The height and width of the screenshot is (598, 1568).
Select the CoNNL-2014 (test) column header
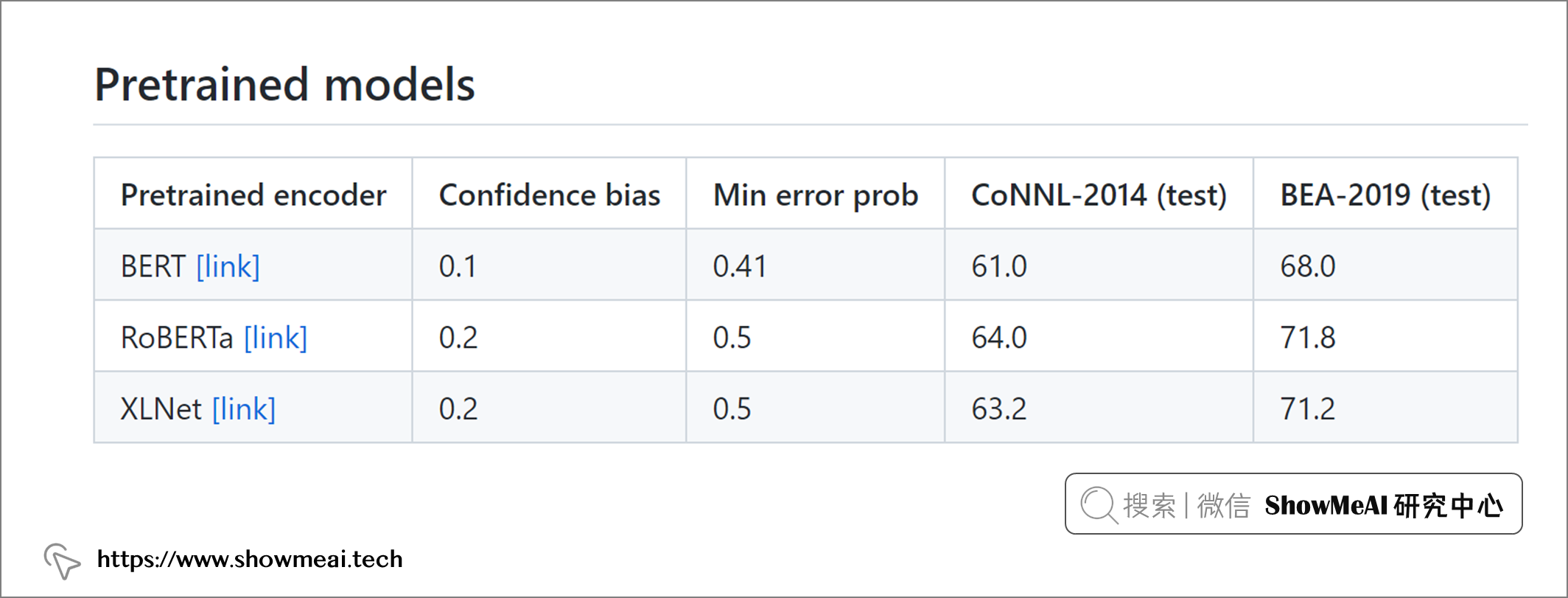pyautogui.click(x=1099, y=195)
